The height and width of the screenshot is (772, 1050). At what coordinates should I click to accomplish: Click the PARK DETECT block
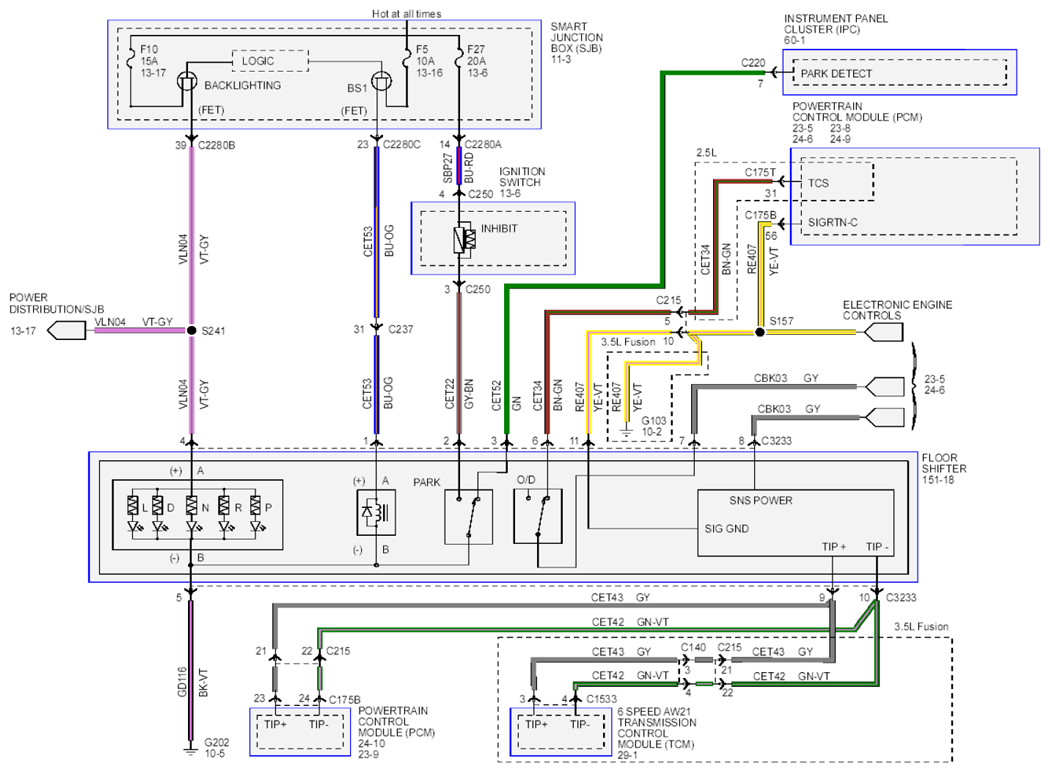(899, 73)
